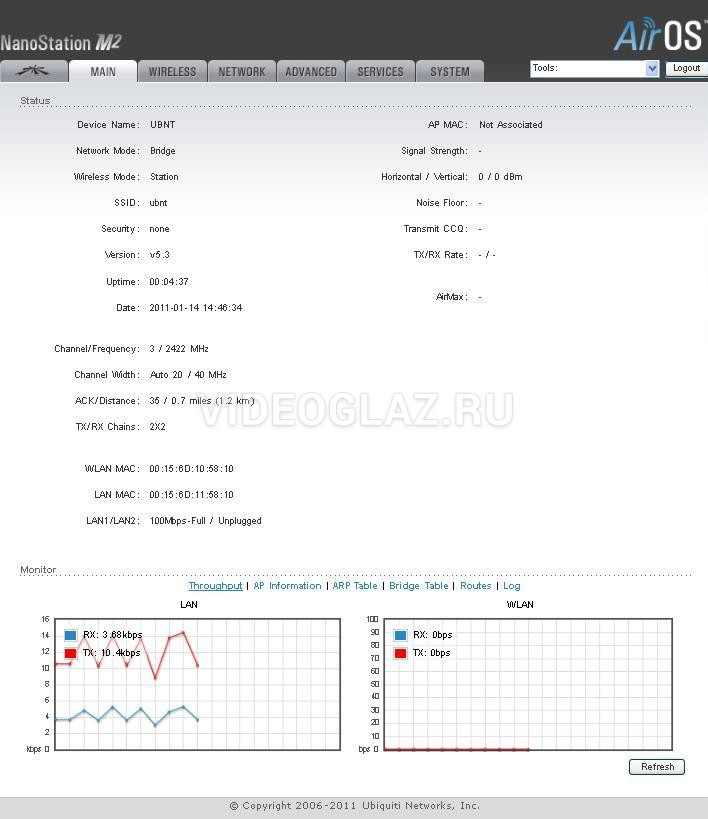708x819 pixels.
Task: Go to the NETWORK tab
Action: point(242,71)
